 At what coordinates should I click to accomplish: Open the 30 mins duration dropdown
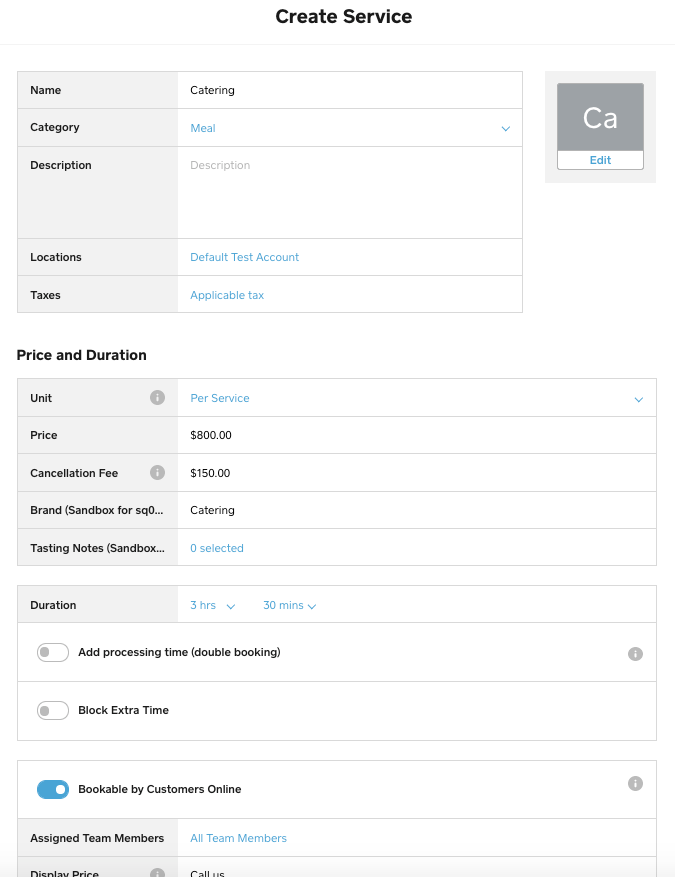290,605
